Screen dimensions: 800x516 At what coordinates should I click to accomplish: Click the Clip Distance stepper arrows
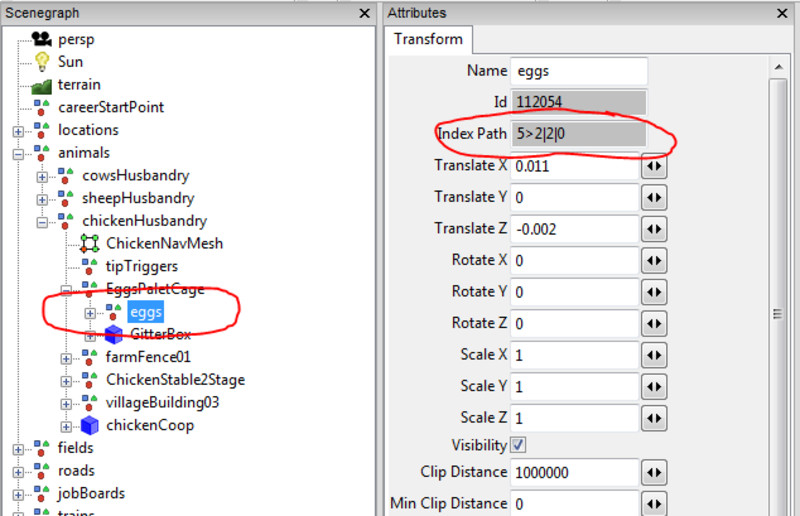click(654, 472)
